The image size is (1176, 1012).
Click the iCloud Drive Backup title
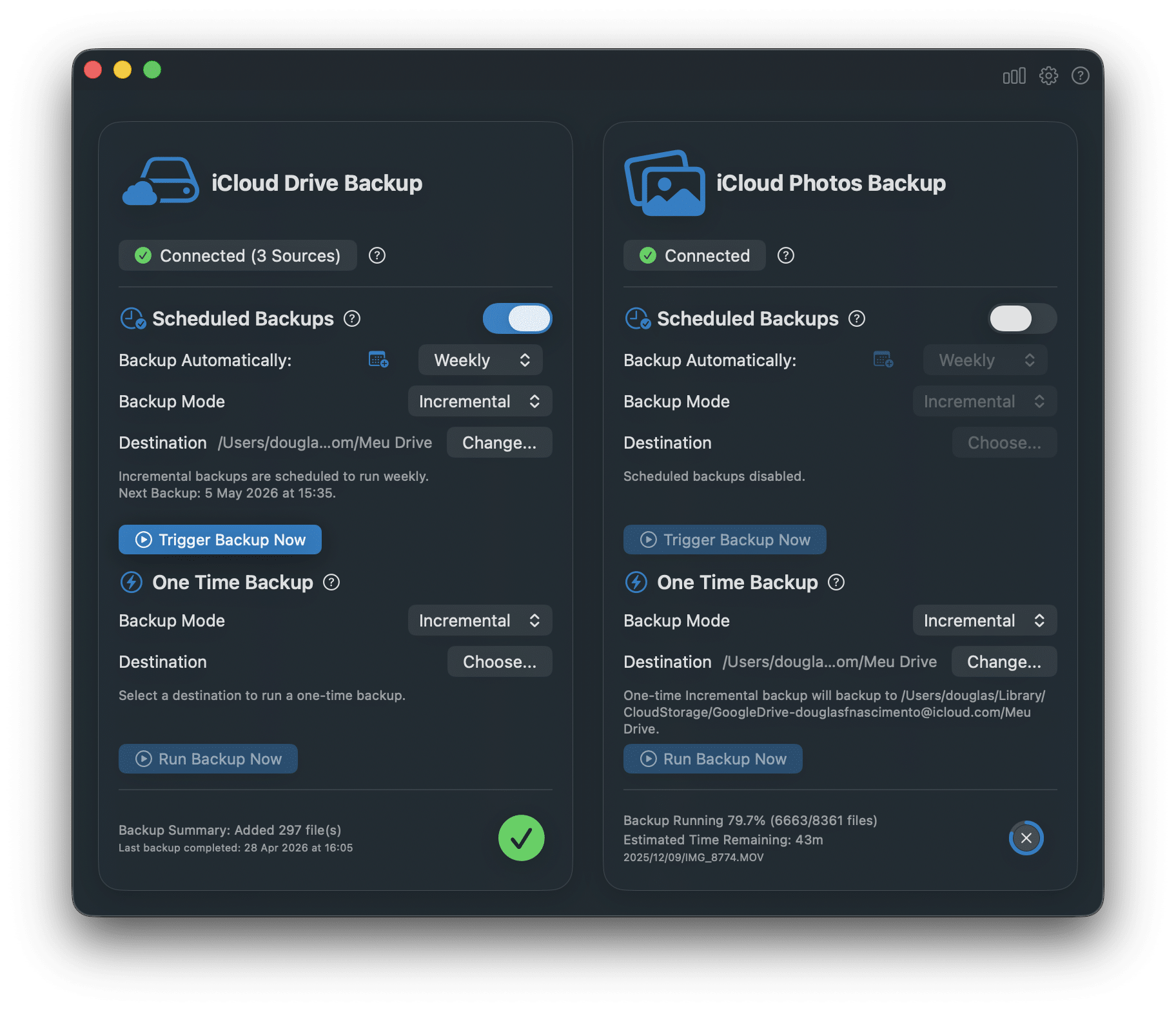click(x=317, y=183)
